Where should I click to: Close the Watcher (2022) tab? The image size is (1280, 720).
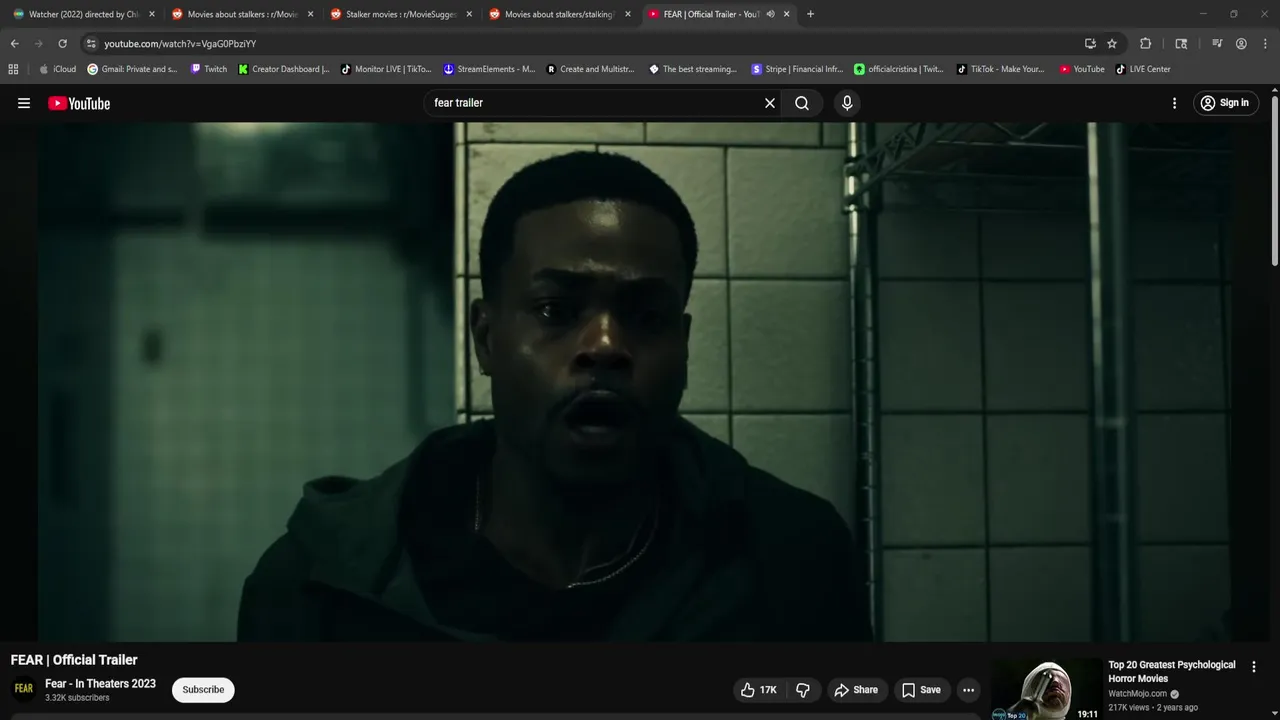tap(152, 14)
